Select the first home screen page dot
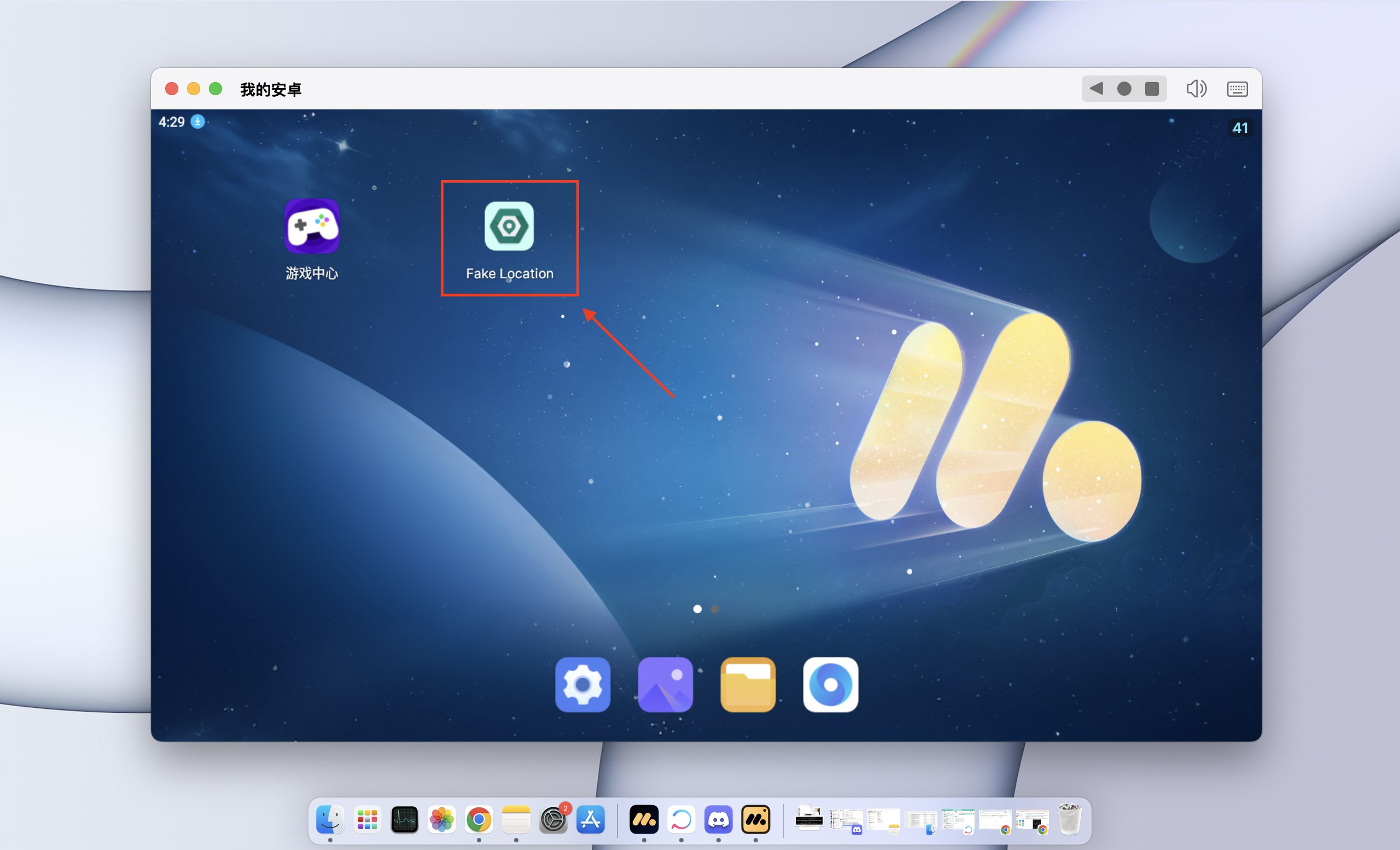Image resolution: width=1400 pixels, height=850 pixels. tap(697, 609)
